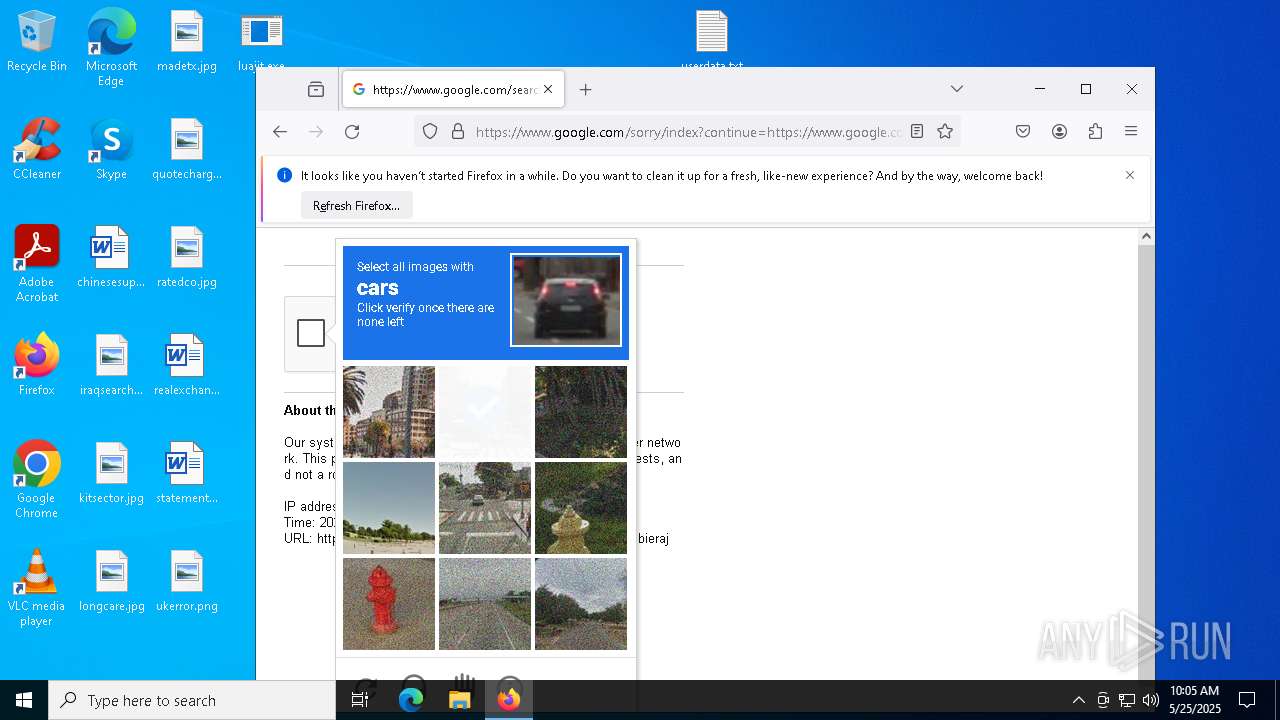Select statement Word document on desktop
The height and width of the screenshot is (720, 1280).
tap(187, 473)
